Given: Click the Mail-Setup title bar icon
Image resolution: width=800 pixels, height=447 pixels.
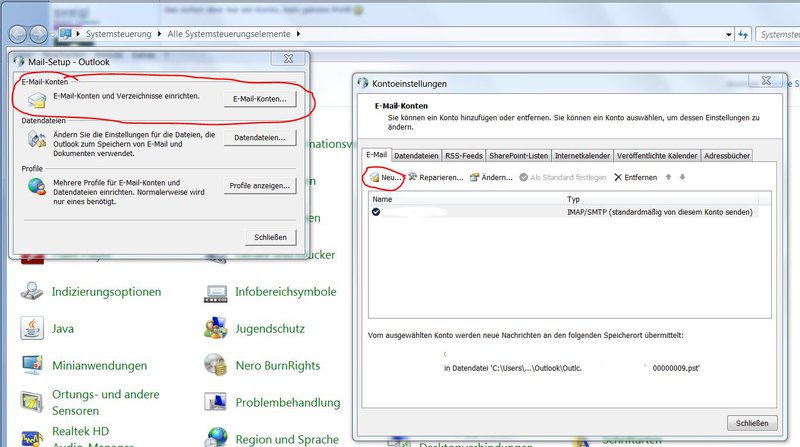Looking at the screenshot, I should (x=19, y=61).
